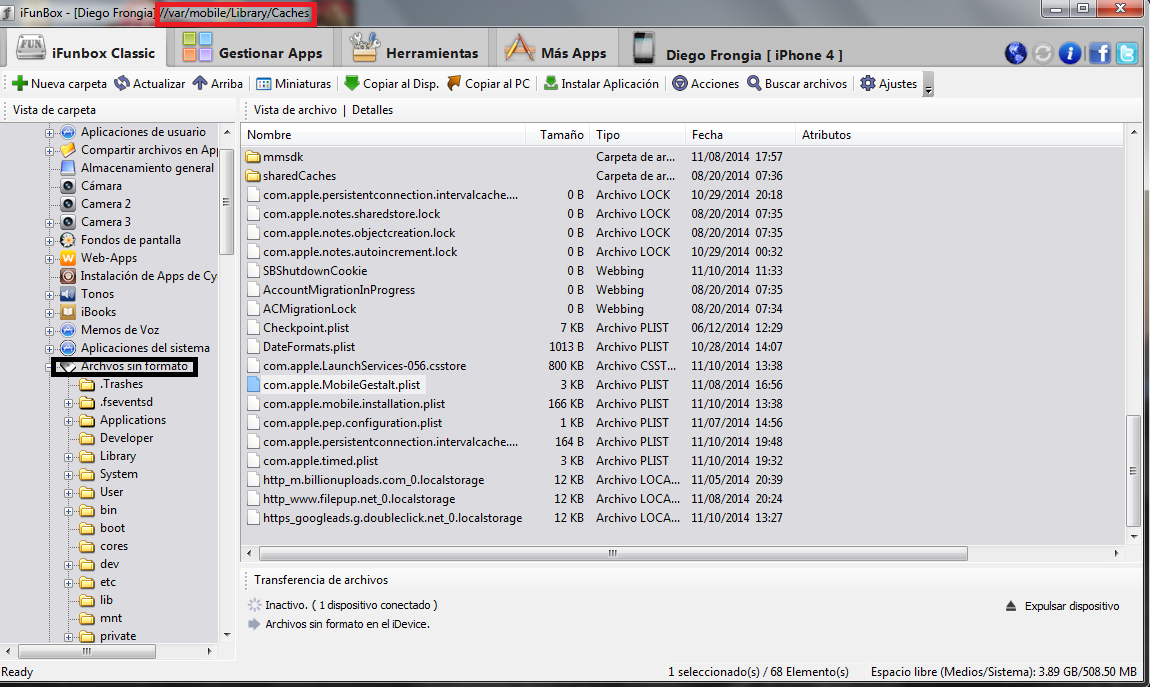1150x687 pixels.
Task: Expand the Fondos de pantalla tree node
Action: coord(50,240)
